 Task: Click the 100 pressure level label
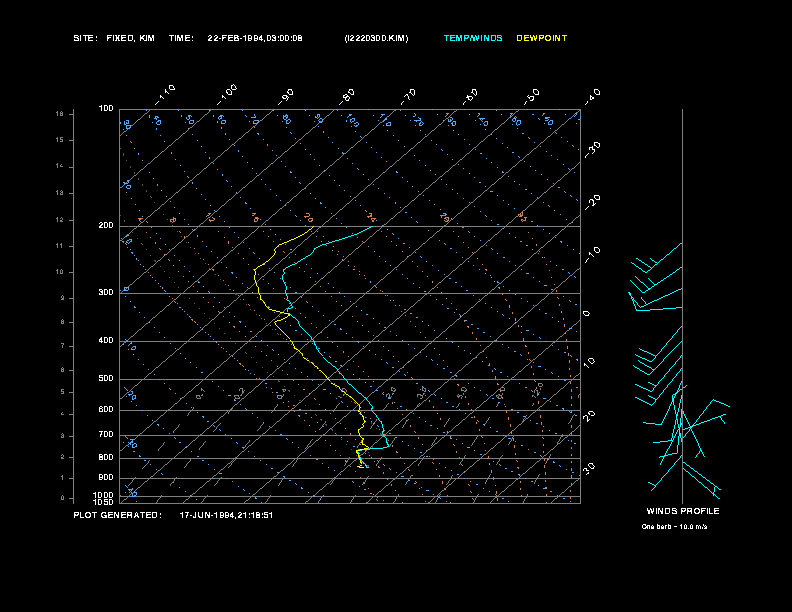click(106, 109)
